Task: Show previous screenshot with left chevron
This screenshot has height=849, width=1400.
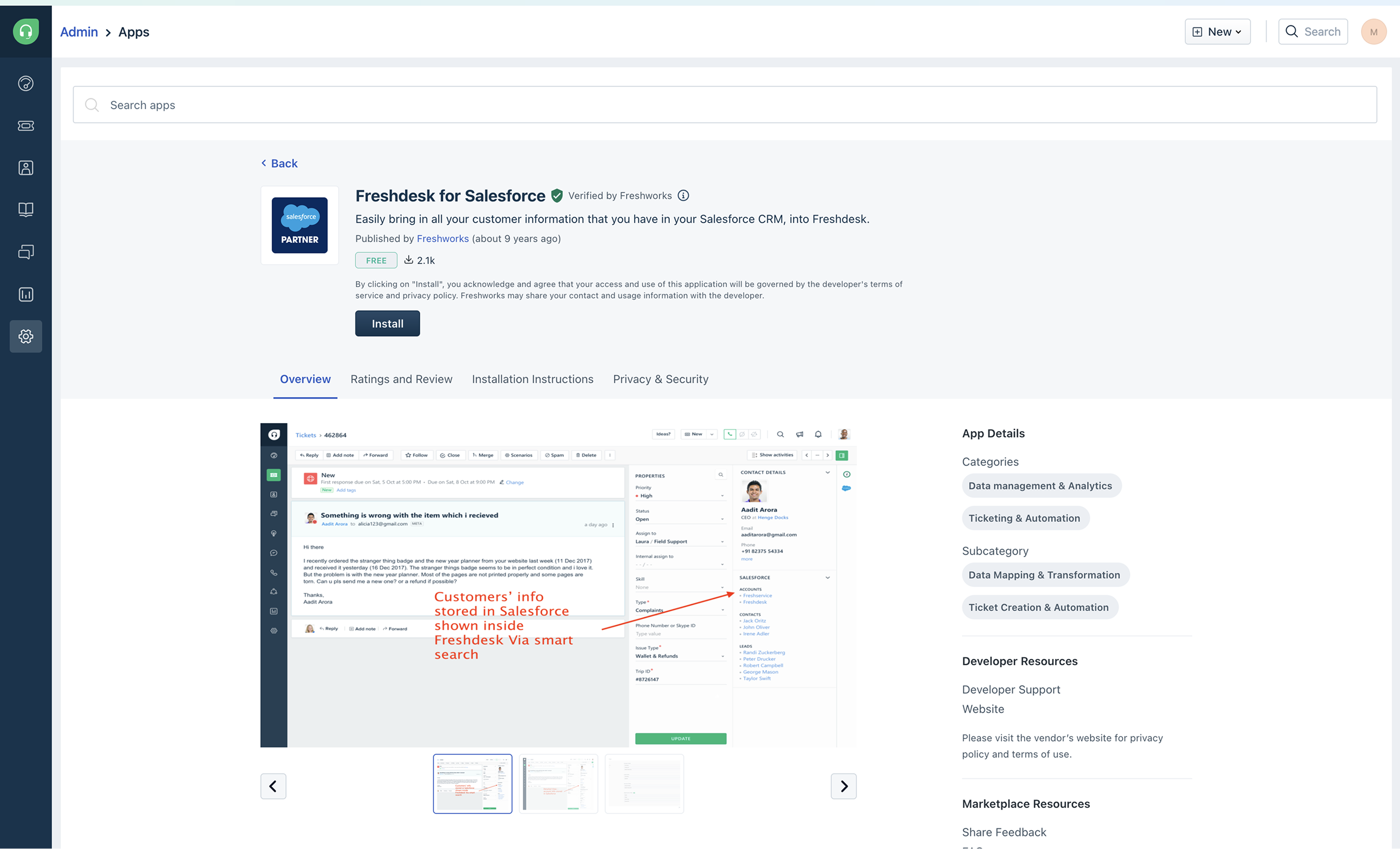Action: point(273,786)
